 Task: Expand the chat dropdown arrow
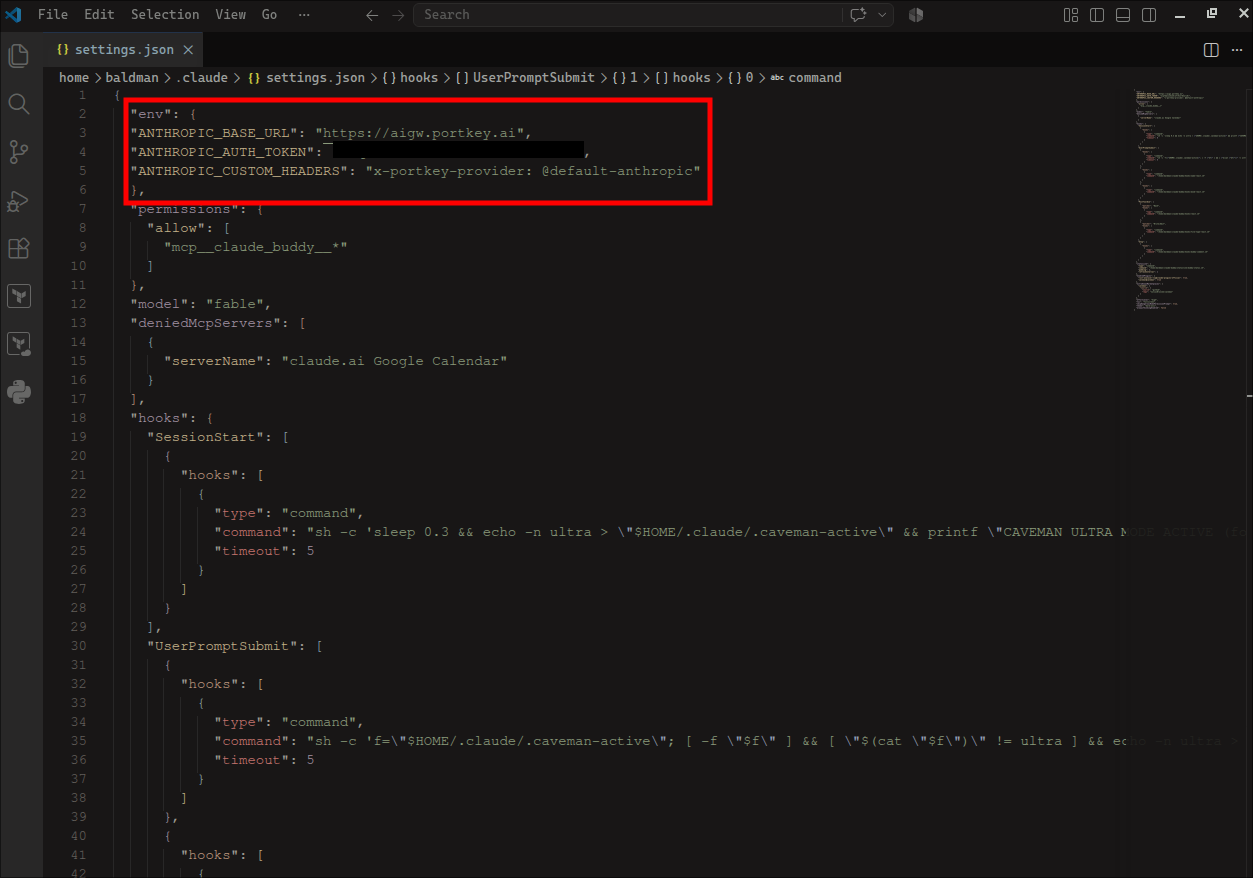(x=882, y=15)
